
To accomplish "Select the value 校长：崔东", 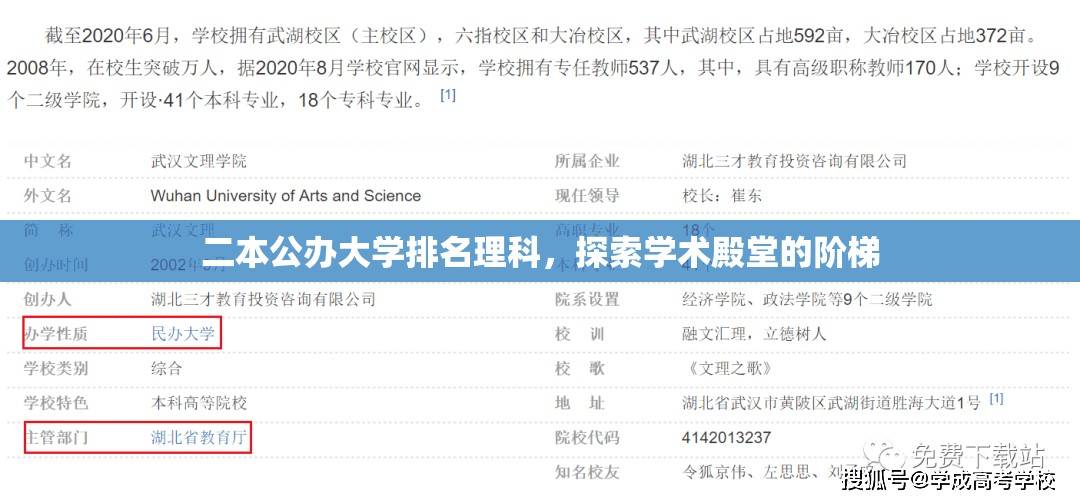I will 723,196.
